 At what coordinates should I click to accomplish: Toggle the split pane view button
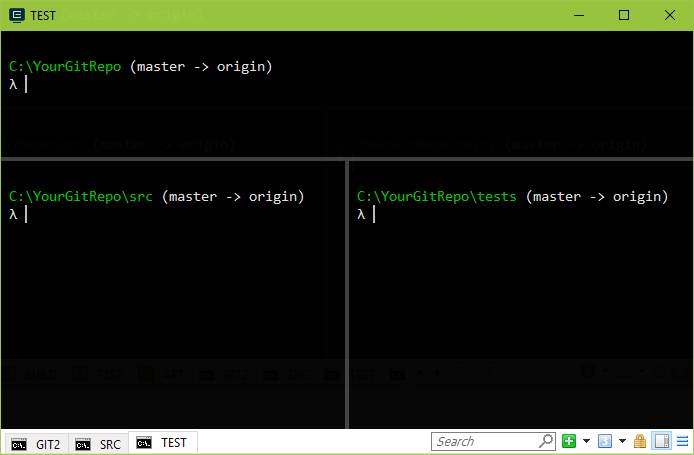point(661,441)
